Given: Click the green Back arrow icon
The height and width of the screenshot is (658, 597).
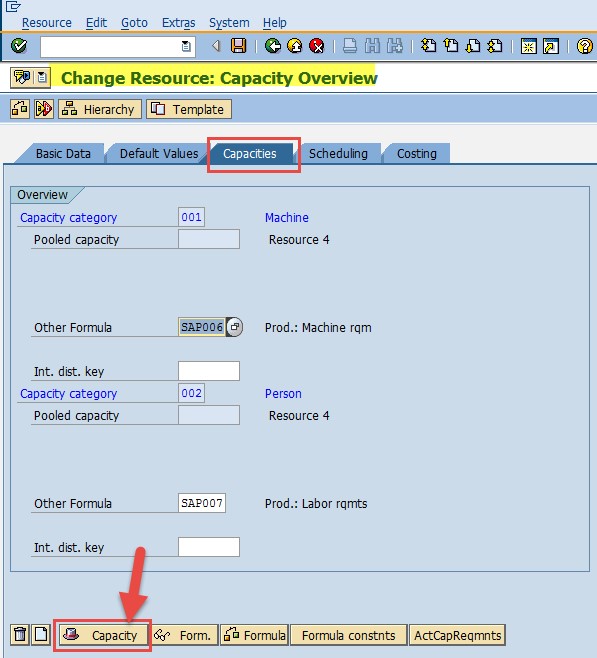Looking at the screenshot, I should 273,46.
